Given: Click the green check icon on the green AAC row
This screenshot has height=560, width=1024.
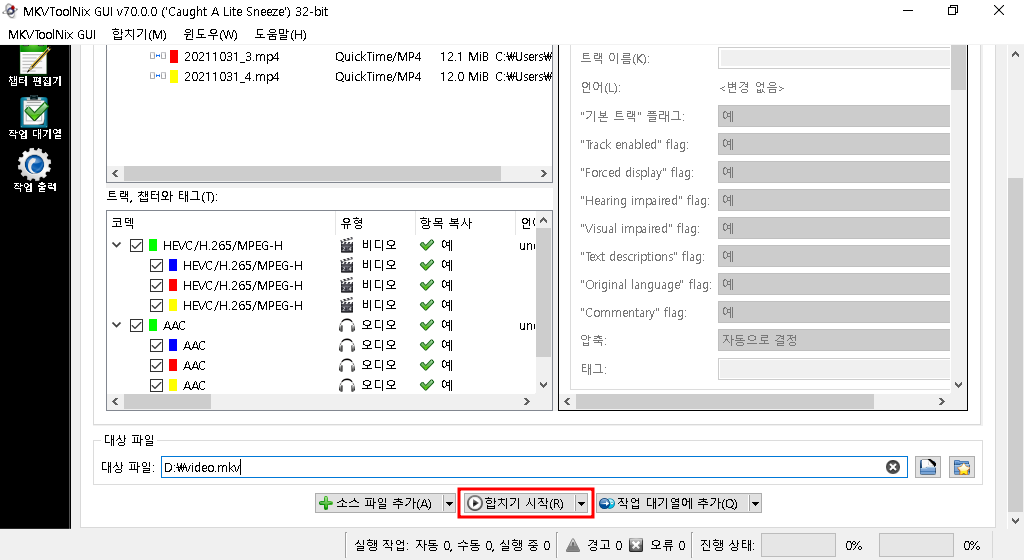Looking at the screenshot, I should 426,325.
